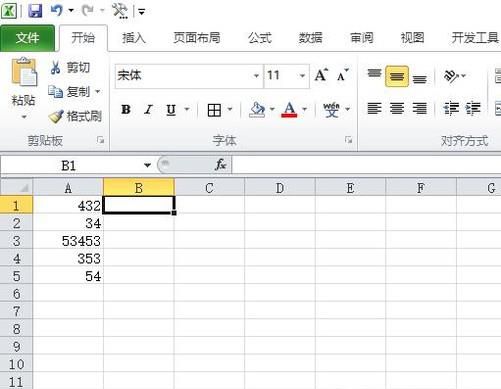
Task: Select column A header
Action: click(68, 188)
